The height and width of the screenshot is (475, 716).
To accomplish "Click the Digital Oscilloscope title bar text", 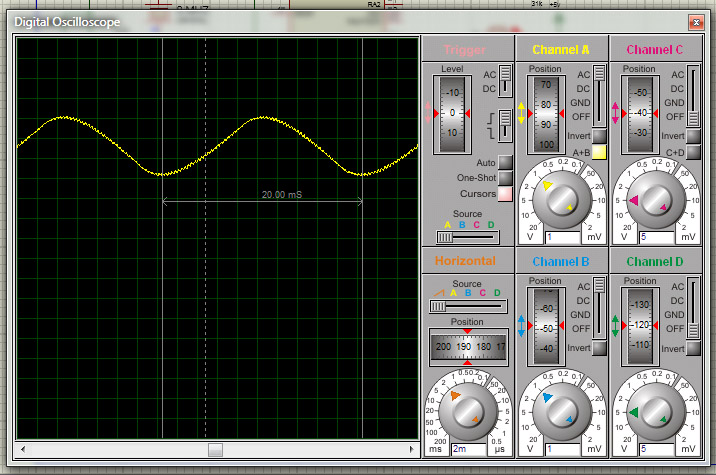I will click(x=67, y=22).
